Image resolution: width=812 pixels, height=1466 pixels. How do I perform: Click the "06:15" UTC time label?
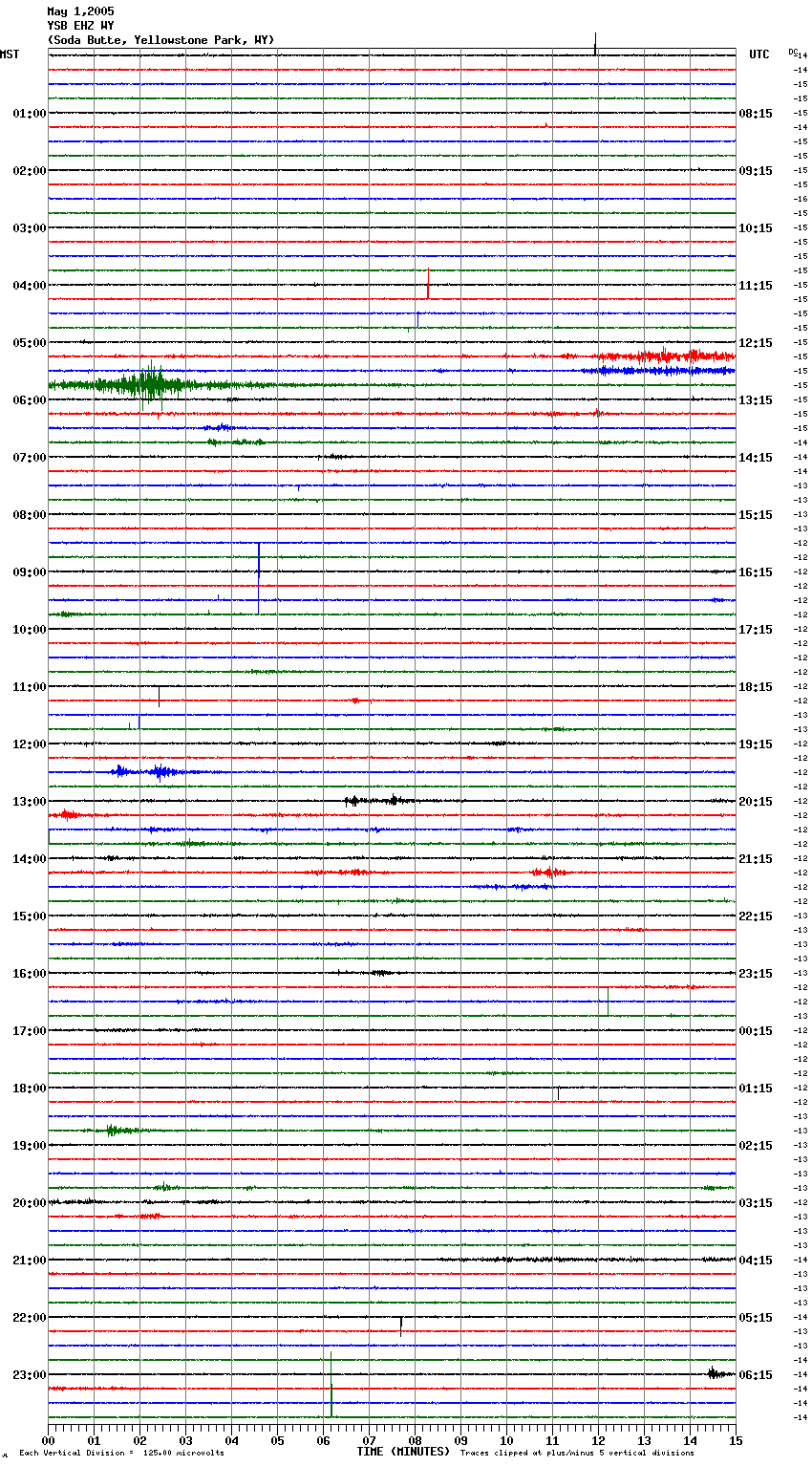point(756,1375)
